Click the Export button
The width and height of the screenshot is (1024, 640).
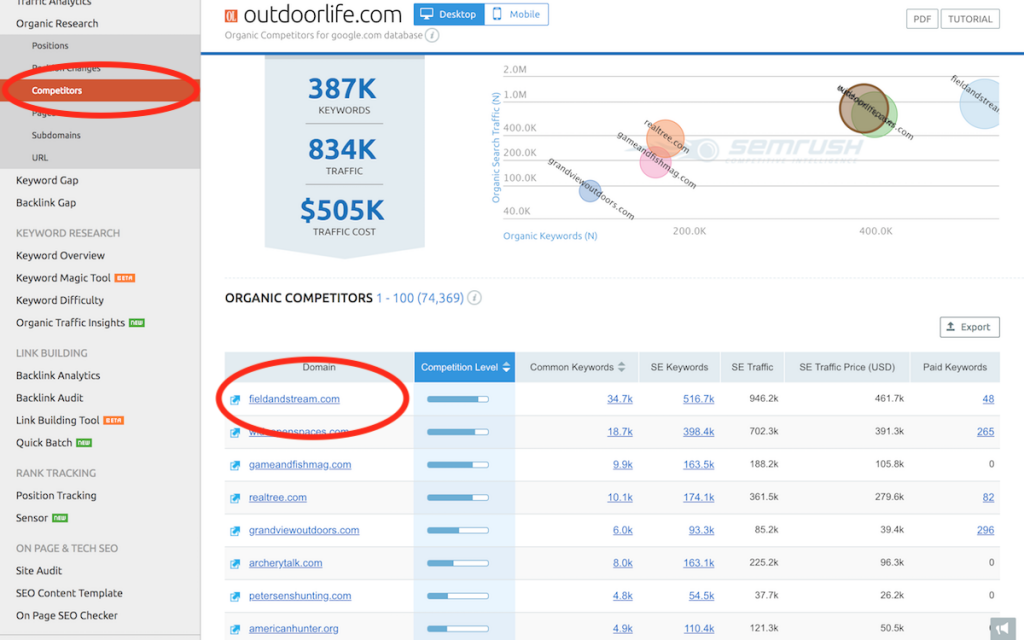click(x=969, y=327)
